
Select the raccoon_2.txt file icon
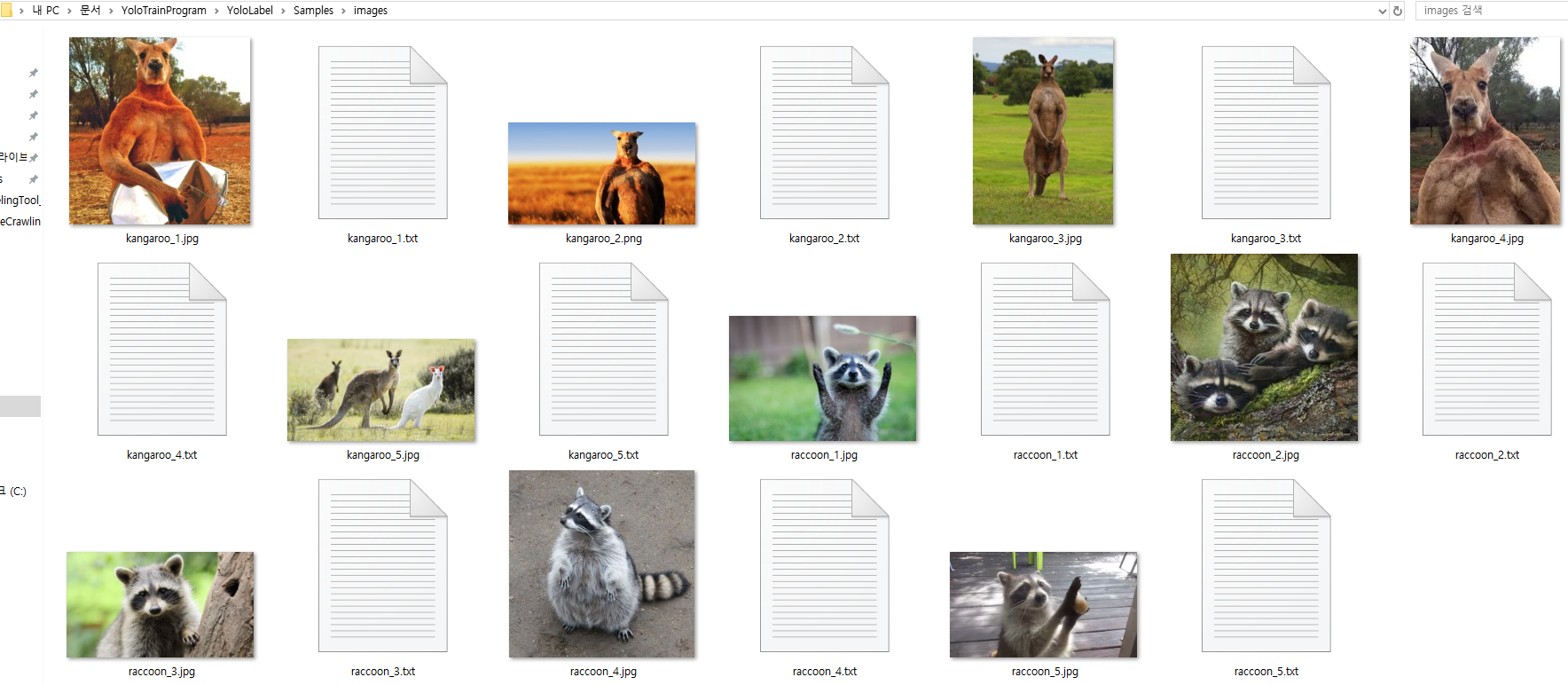pyautogui.click(x=1487, y=349)
